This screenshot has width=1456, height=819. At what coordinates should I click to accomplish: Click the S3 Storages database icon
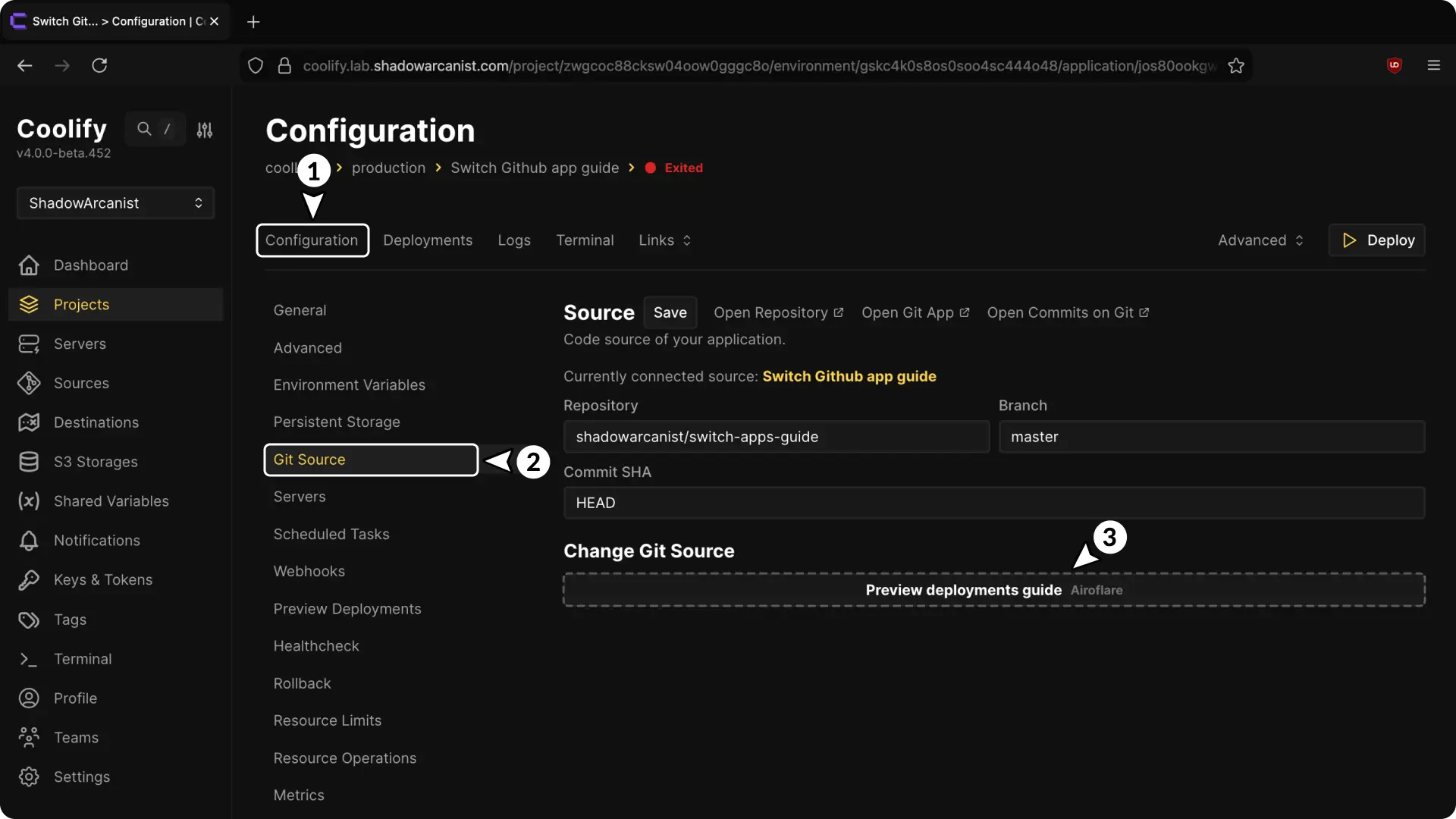coord(29,462)
